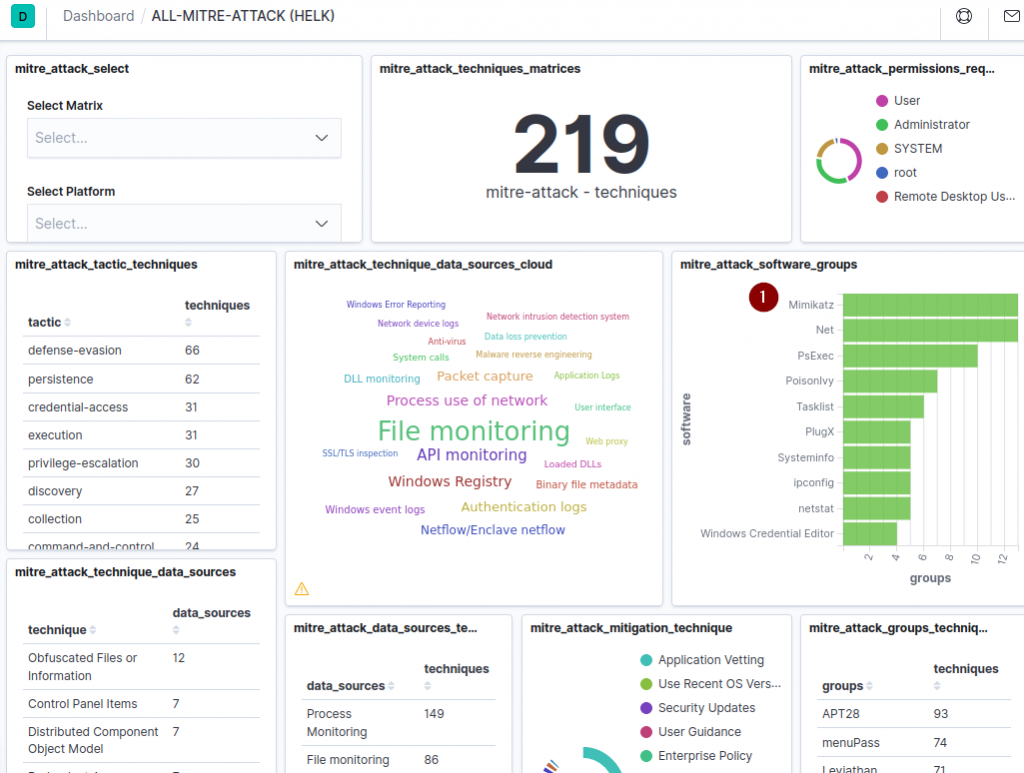Click the Mimikatz bar in software chart
The width and height of the screenshot is (1024, 773).
click(x=930, y=305)
